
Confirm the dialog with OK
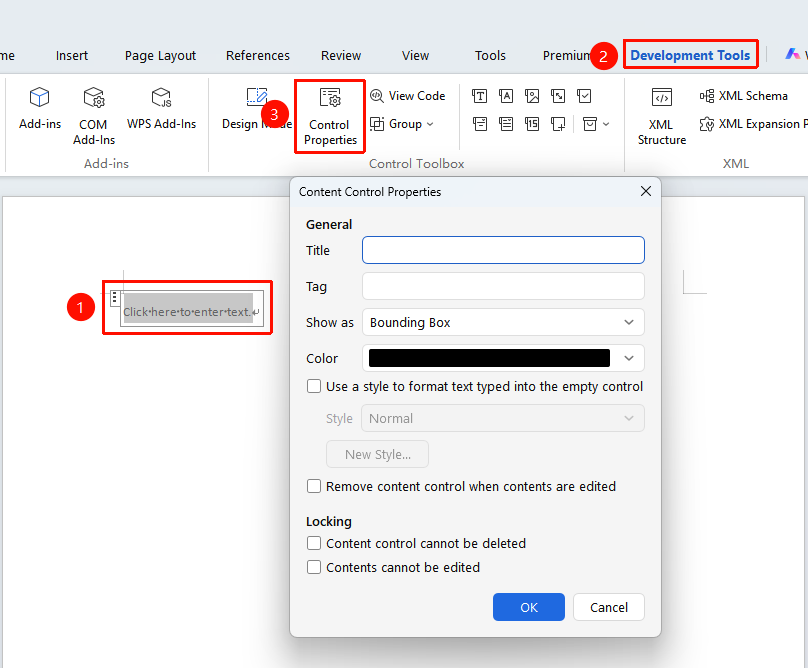tap(529, 607)
